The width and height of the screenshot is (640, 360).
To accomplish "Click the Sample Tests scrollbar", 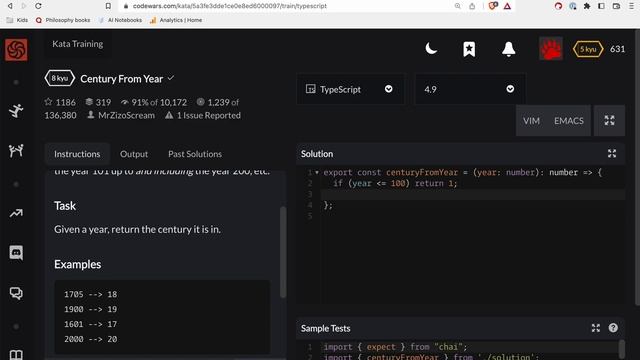I will pyautogui.click(x=621, y=349).
